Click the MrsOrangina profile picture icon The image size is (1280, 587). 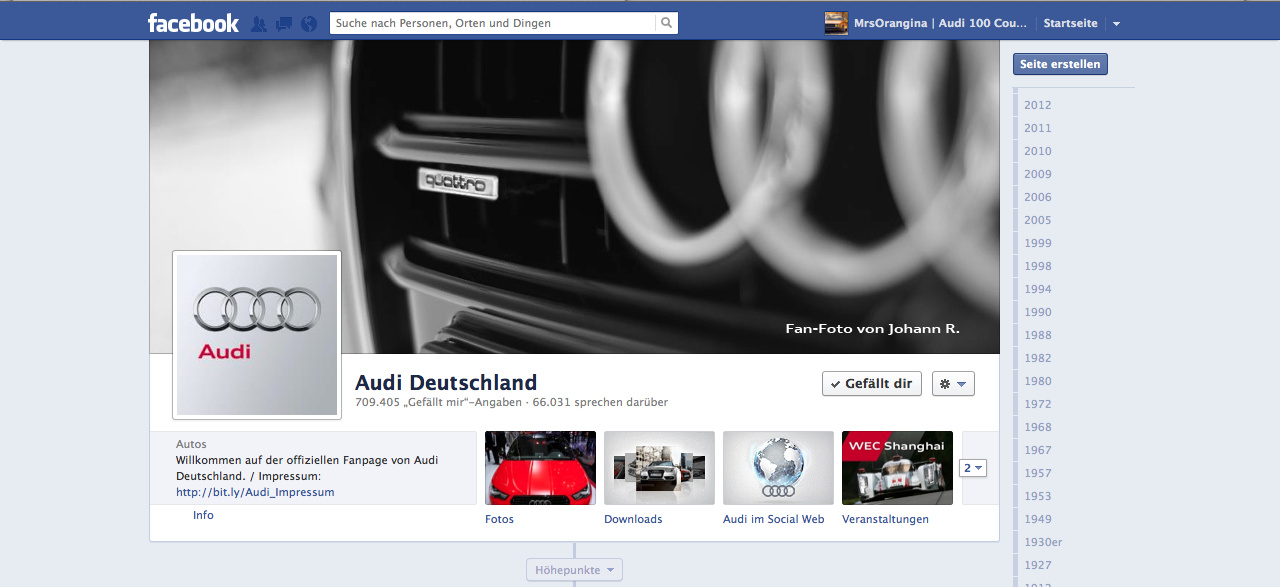[836, 23]
